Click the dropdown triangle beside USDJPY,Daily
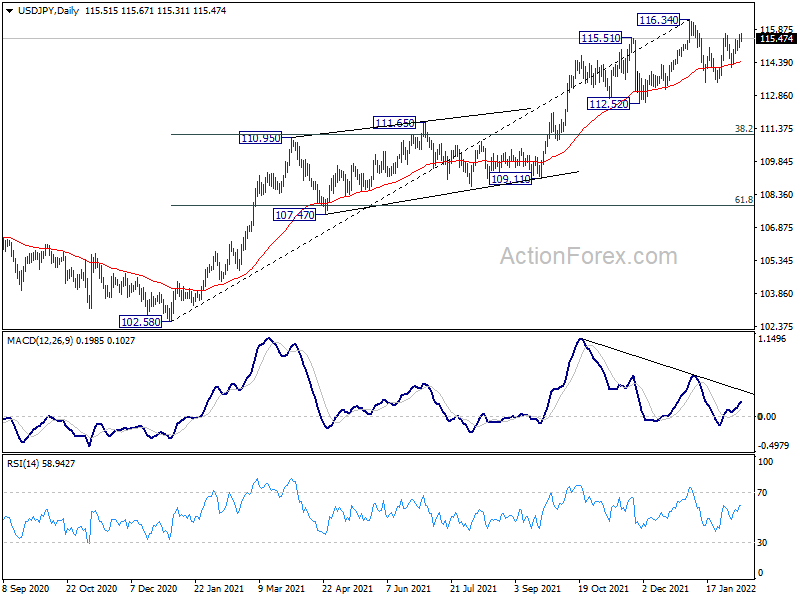Screen dimensions: 800x600 10,11
